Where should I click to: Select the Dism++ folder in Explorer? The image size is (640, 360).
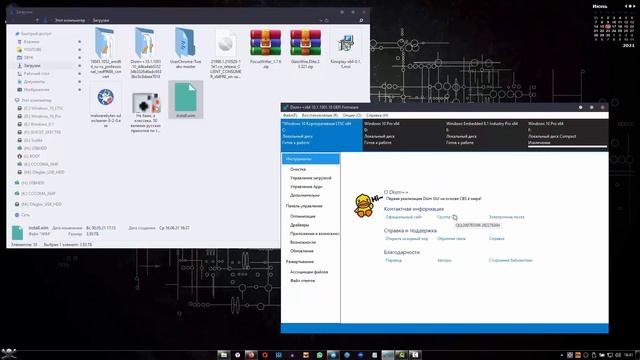tap(145, 53)
